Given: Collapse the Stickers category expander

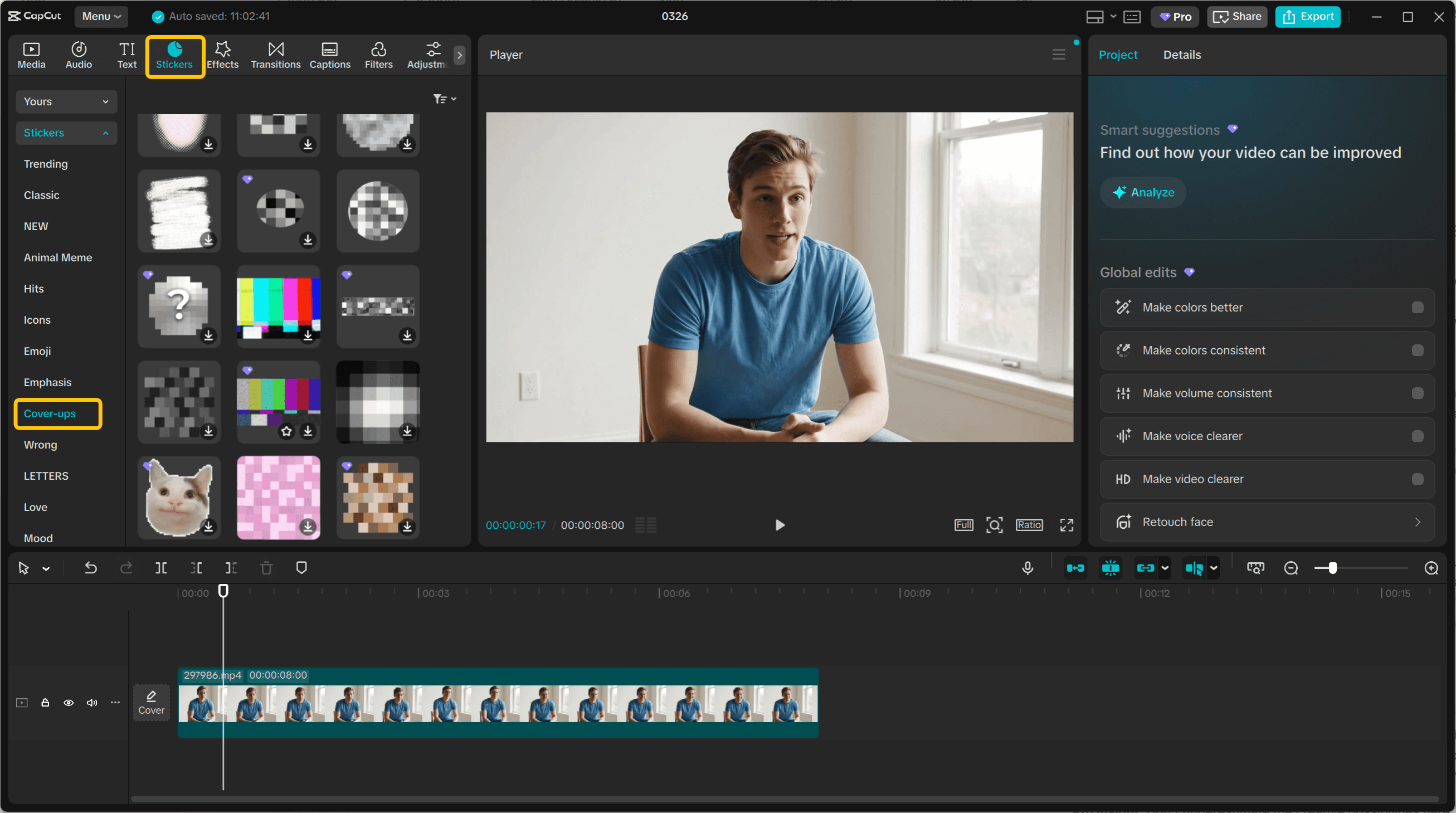Looking at the screenshot, I should point(105,133).
